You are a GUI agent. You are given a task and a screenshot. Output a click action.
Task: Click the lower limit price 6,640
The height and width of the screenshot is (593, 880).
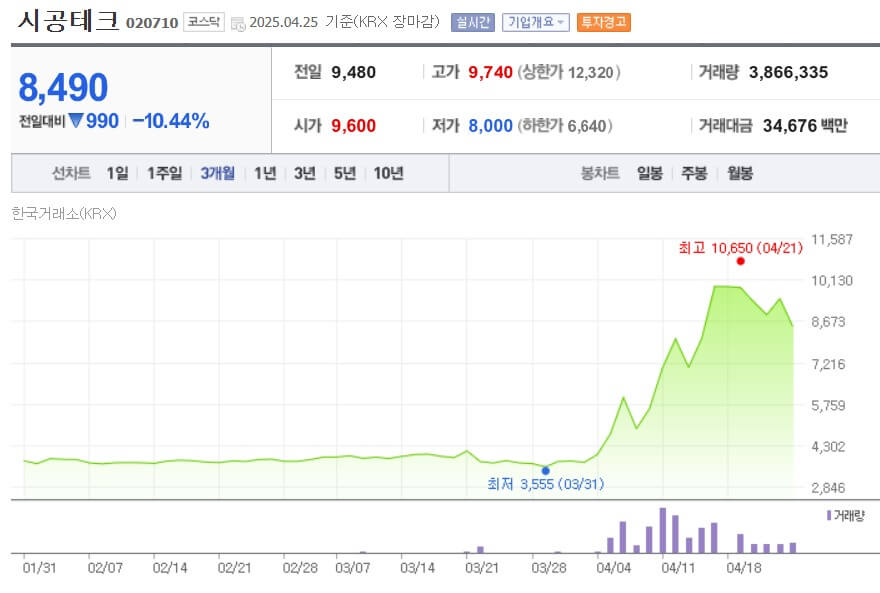pyautogui.click(x=586, y=126)
